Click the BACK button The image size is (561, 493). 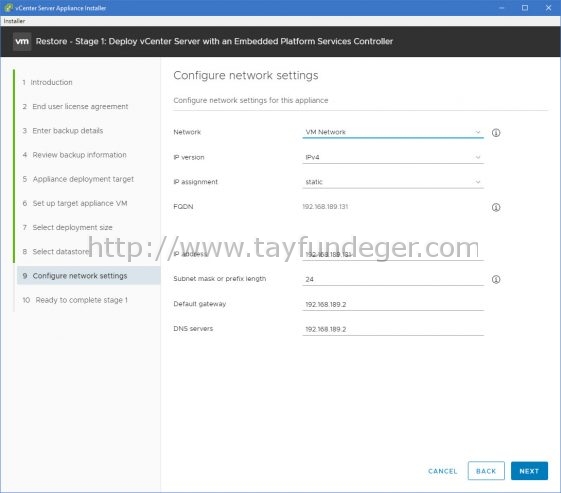click(x=486, y=471)
